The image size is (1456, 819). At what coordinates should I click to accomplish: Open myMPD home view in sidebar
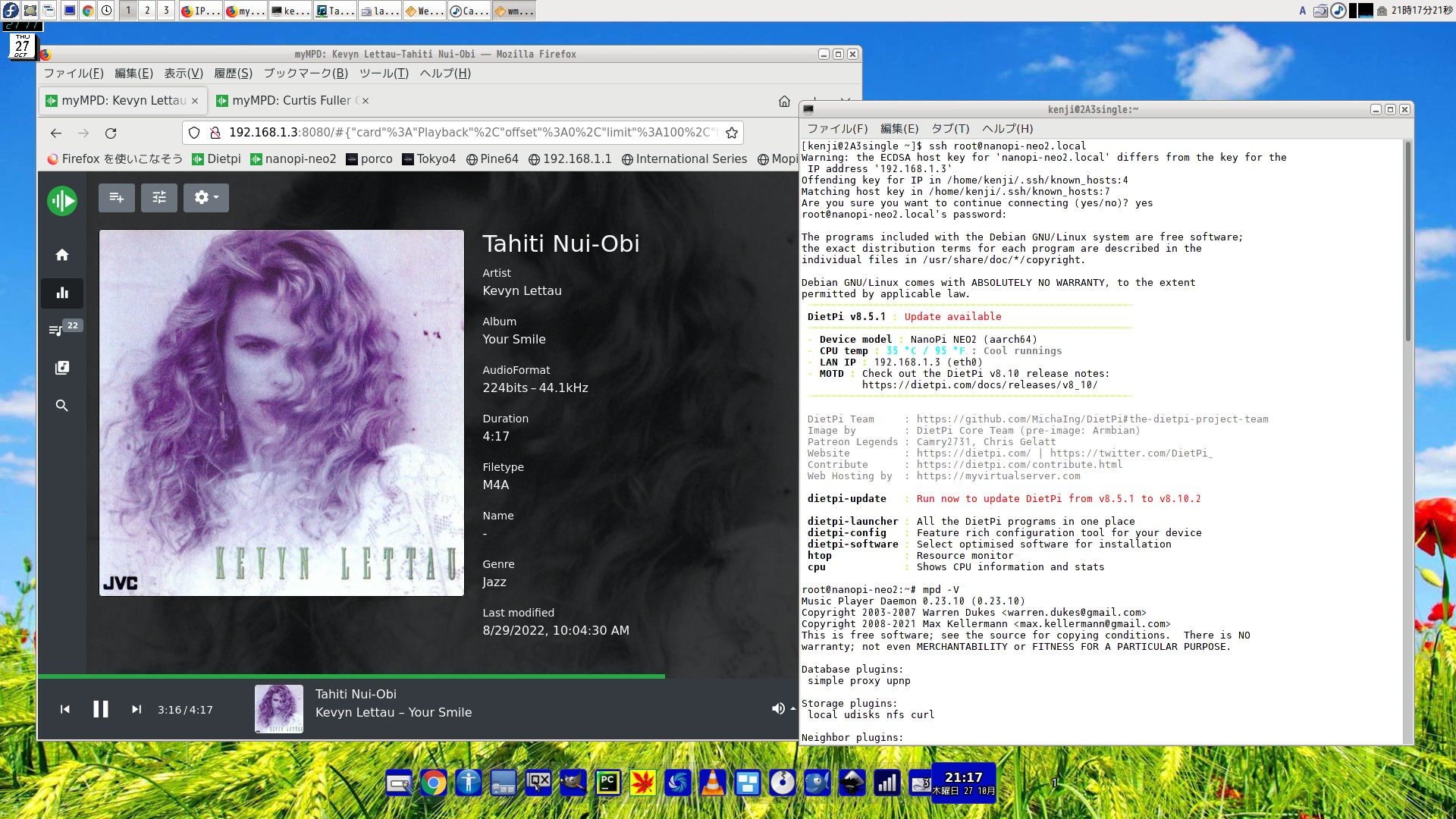62,255
